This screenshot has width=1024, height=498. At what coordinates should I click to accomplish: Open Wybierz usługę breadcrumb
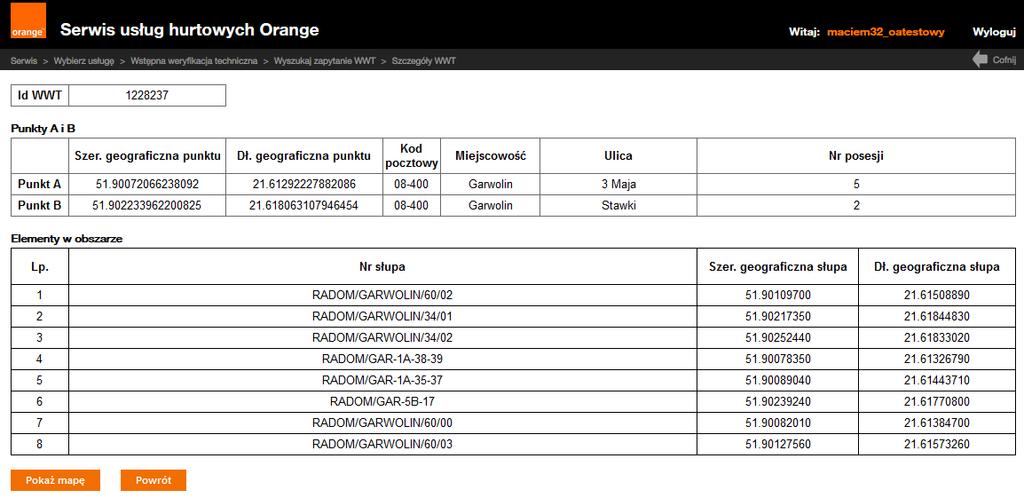point(84,61)
